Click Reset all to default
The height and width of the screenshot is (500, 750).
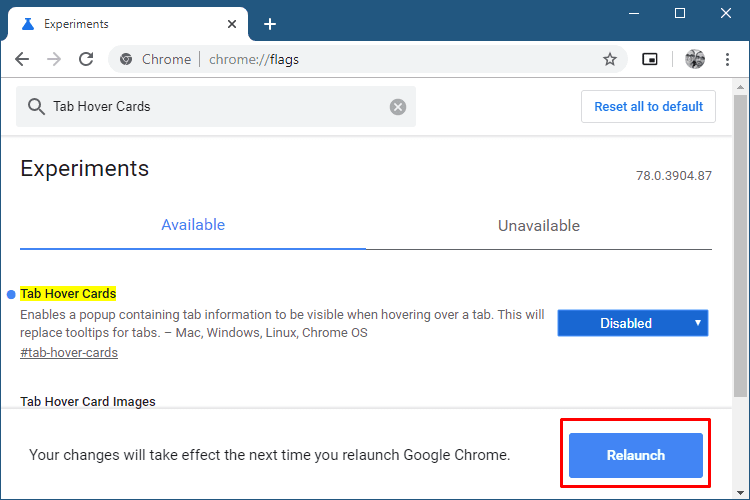[x=648, y=106]
